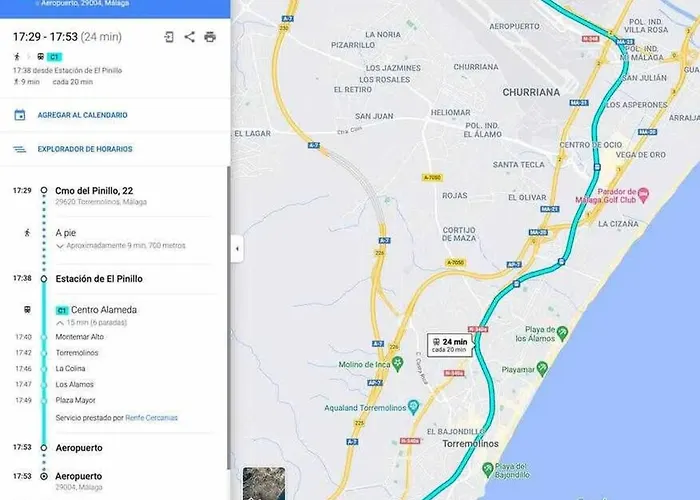This screenshot has width=700, height=500.
Task: Select the Plaza Mayor stop entry
Action: 75,400
